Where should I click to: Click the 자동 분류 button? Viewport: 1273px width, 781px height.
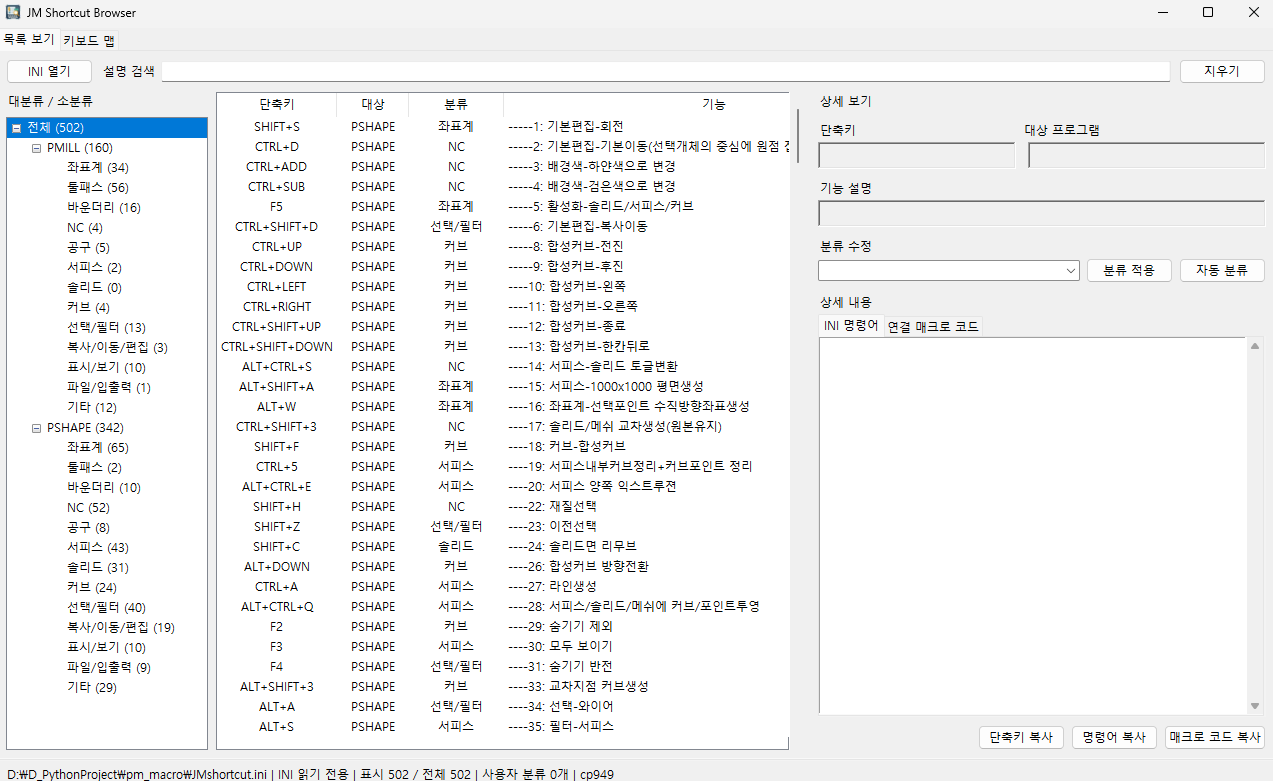pyautogui.click(x=1222, y=270)
